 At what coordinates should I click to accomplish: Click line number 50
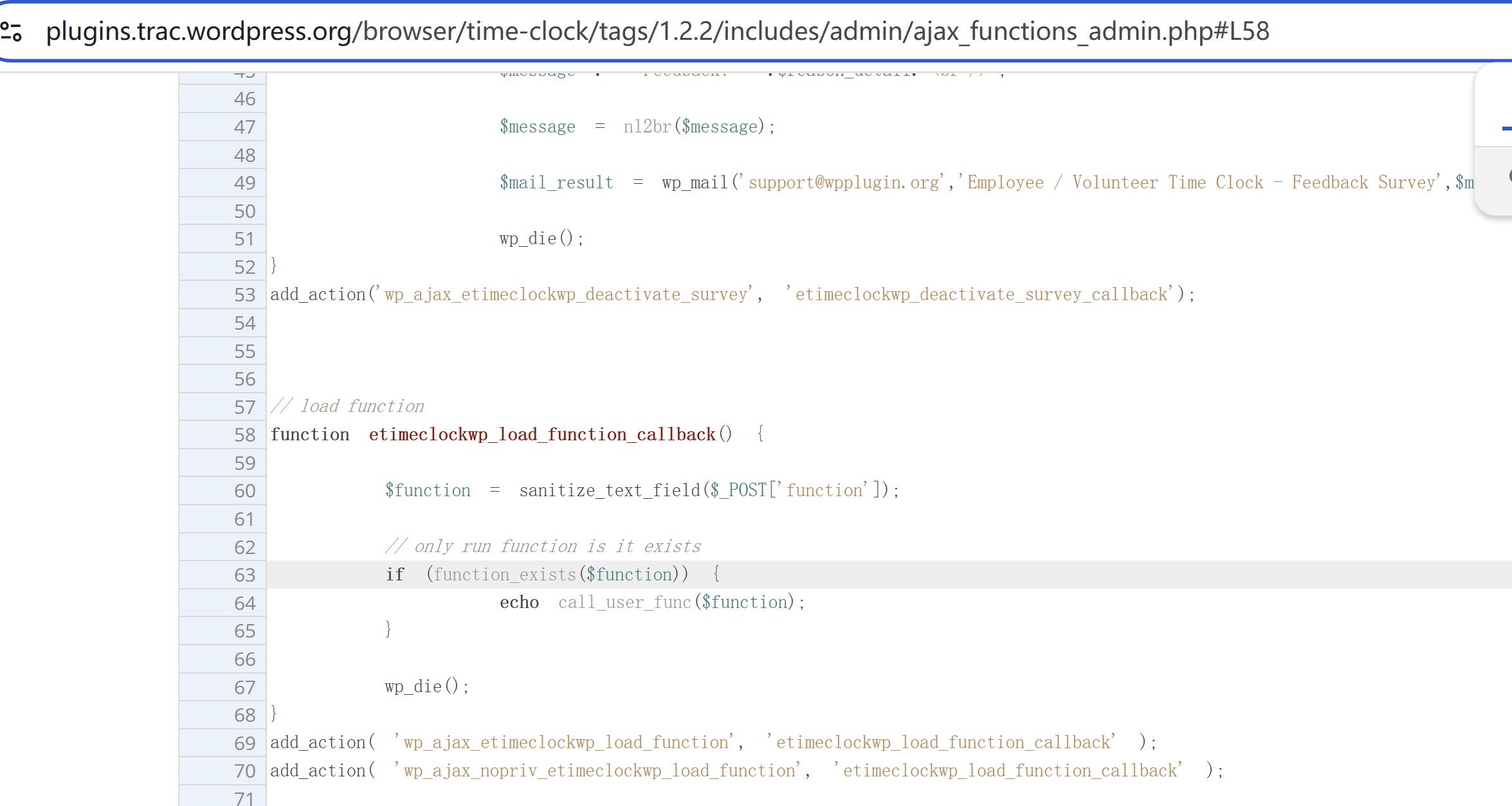tap(244, 211)
